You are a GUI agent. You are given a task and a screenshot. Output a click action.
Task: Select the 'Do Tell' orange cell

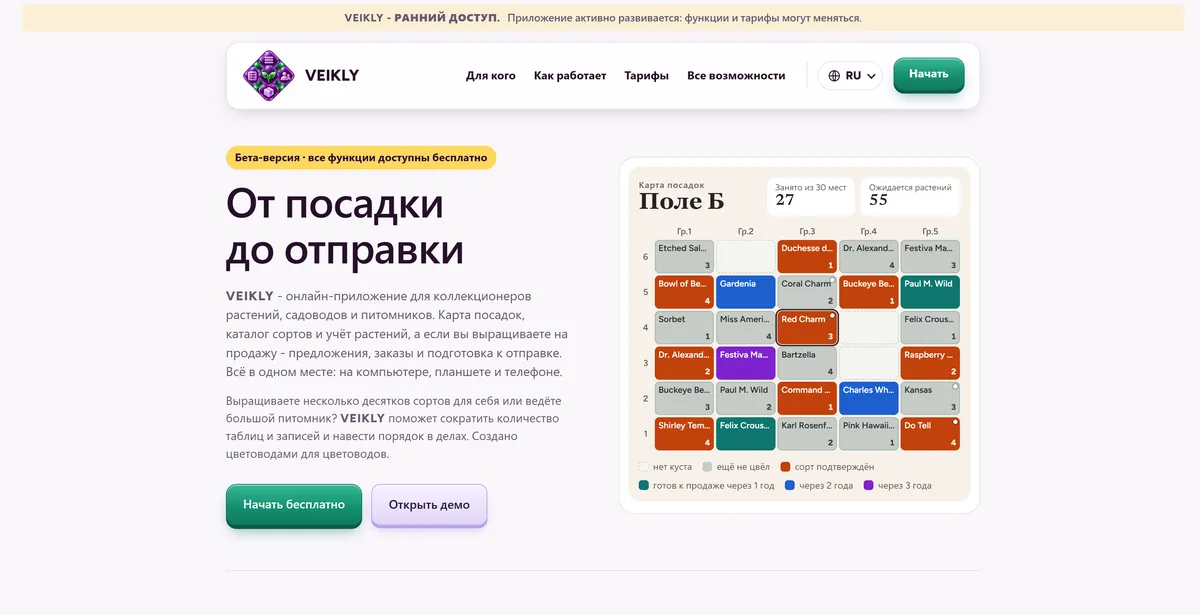tap(930, 434)
